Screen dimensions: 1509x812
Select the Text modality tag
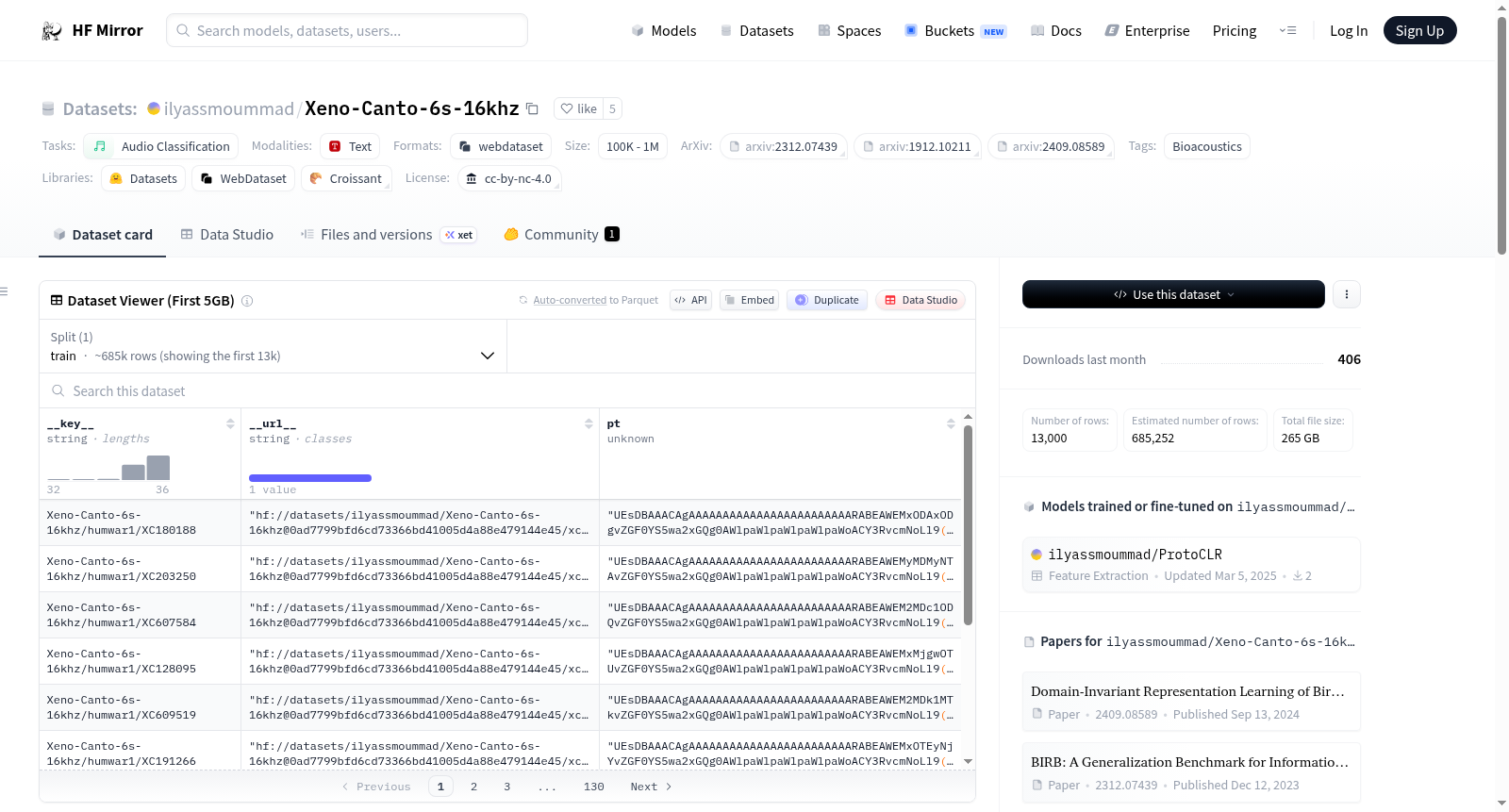(350, 146)
